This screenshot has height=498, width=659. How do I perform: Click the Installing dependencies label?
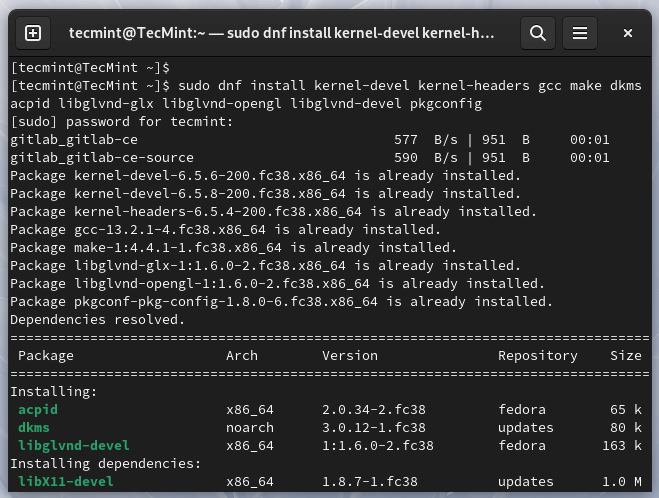105,464
